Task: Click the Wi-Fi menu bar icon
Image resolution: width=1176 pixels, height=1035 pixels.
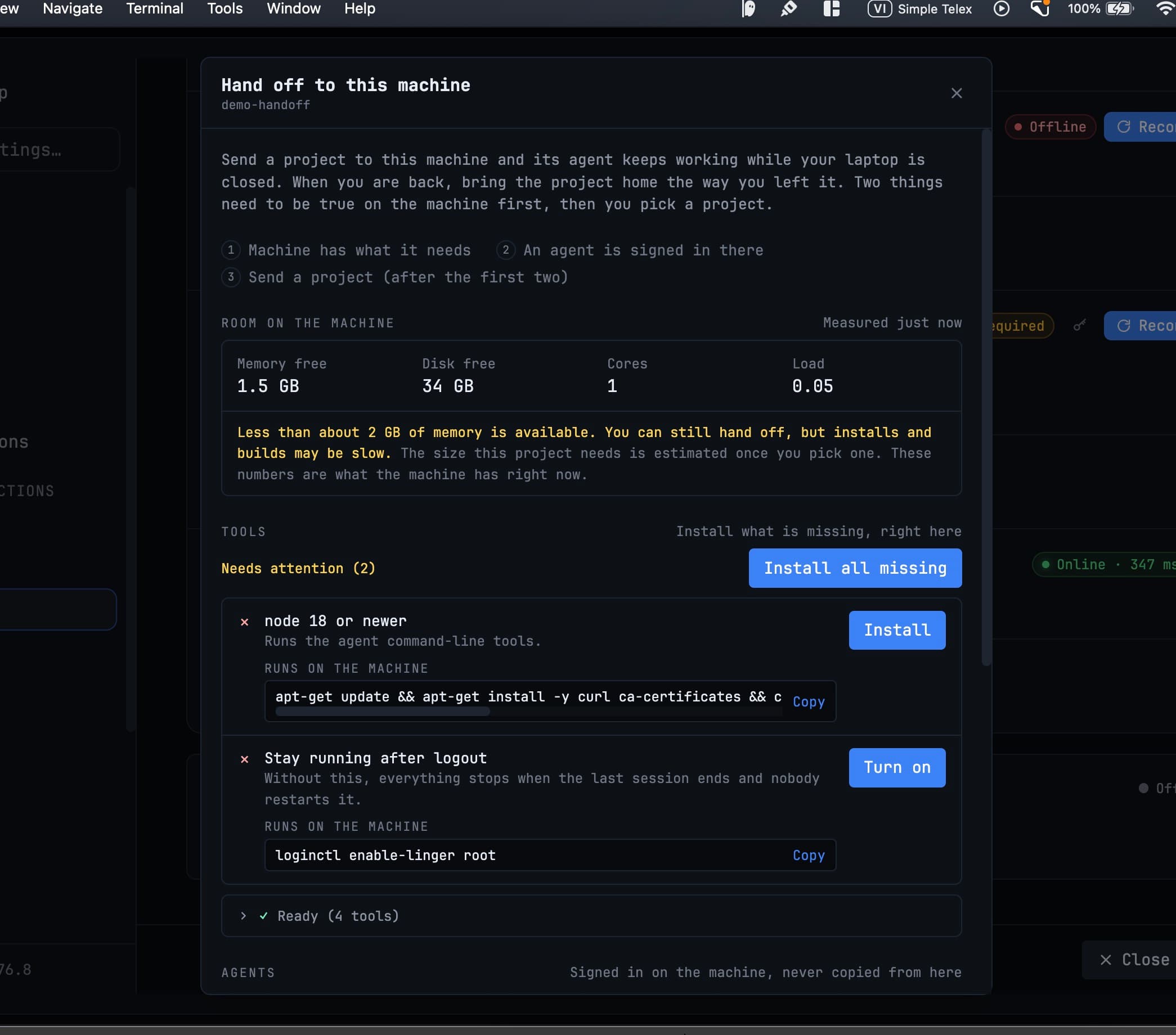Action: pos(1165,8)
